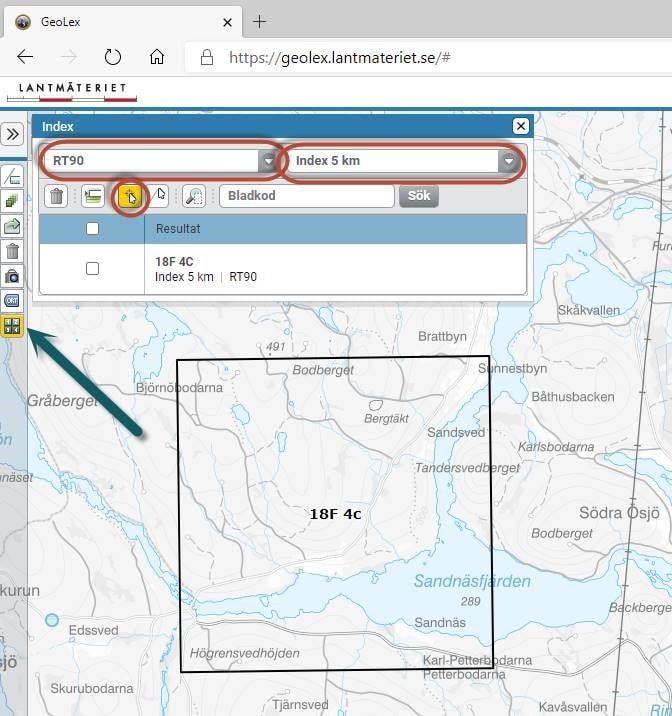The height and width of the screenshot is (716, 672).
Task: Click the ORT search icon in sidebar
Action: click(12, 301)
